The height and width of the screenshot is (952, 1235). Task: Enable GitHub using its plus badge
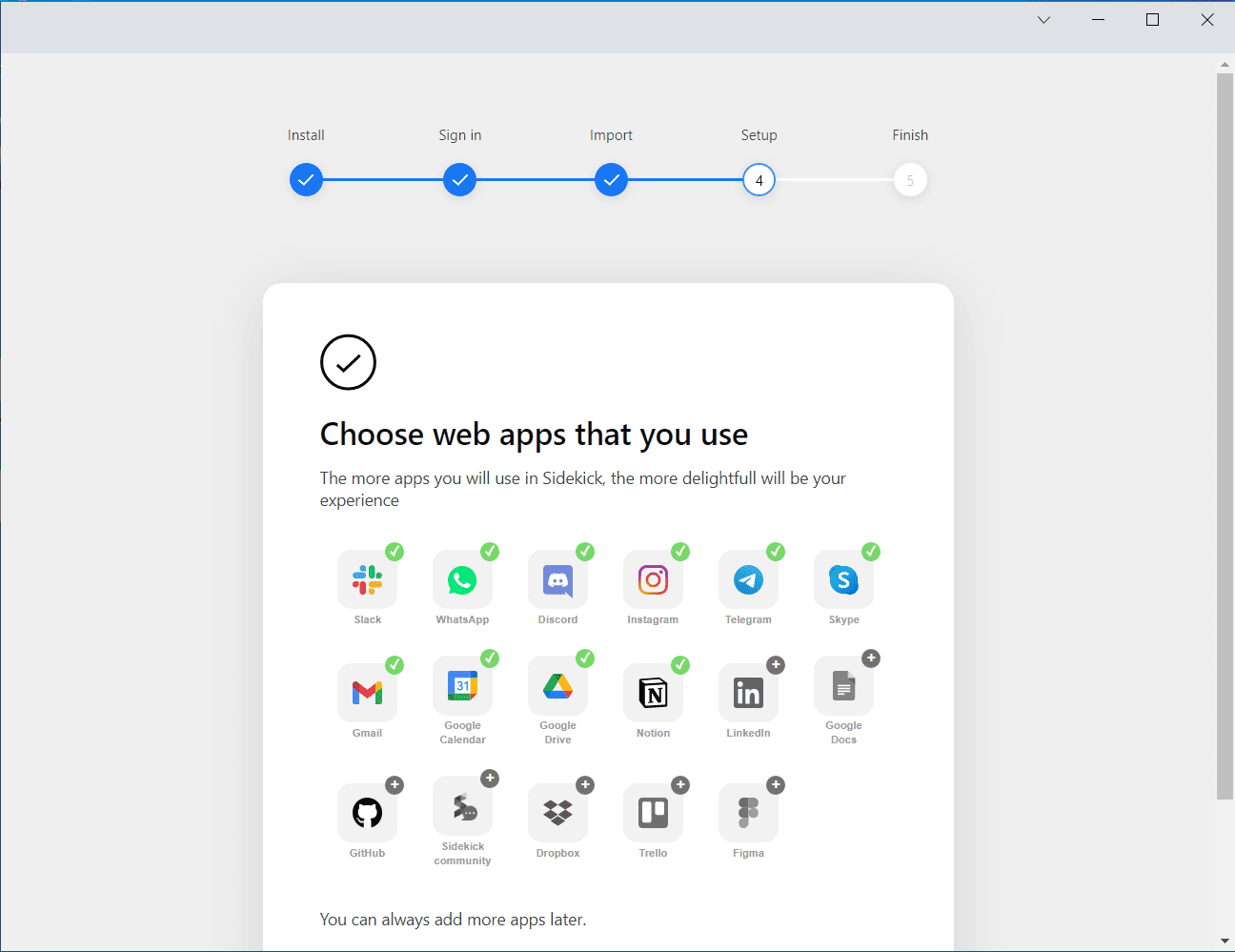395,785
